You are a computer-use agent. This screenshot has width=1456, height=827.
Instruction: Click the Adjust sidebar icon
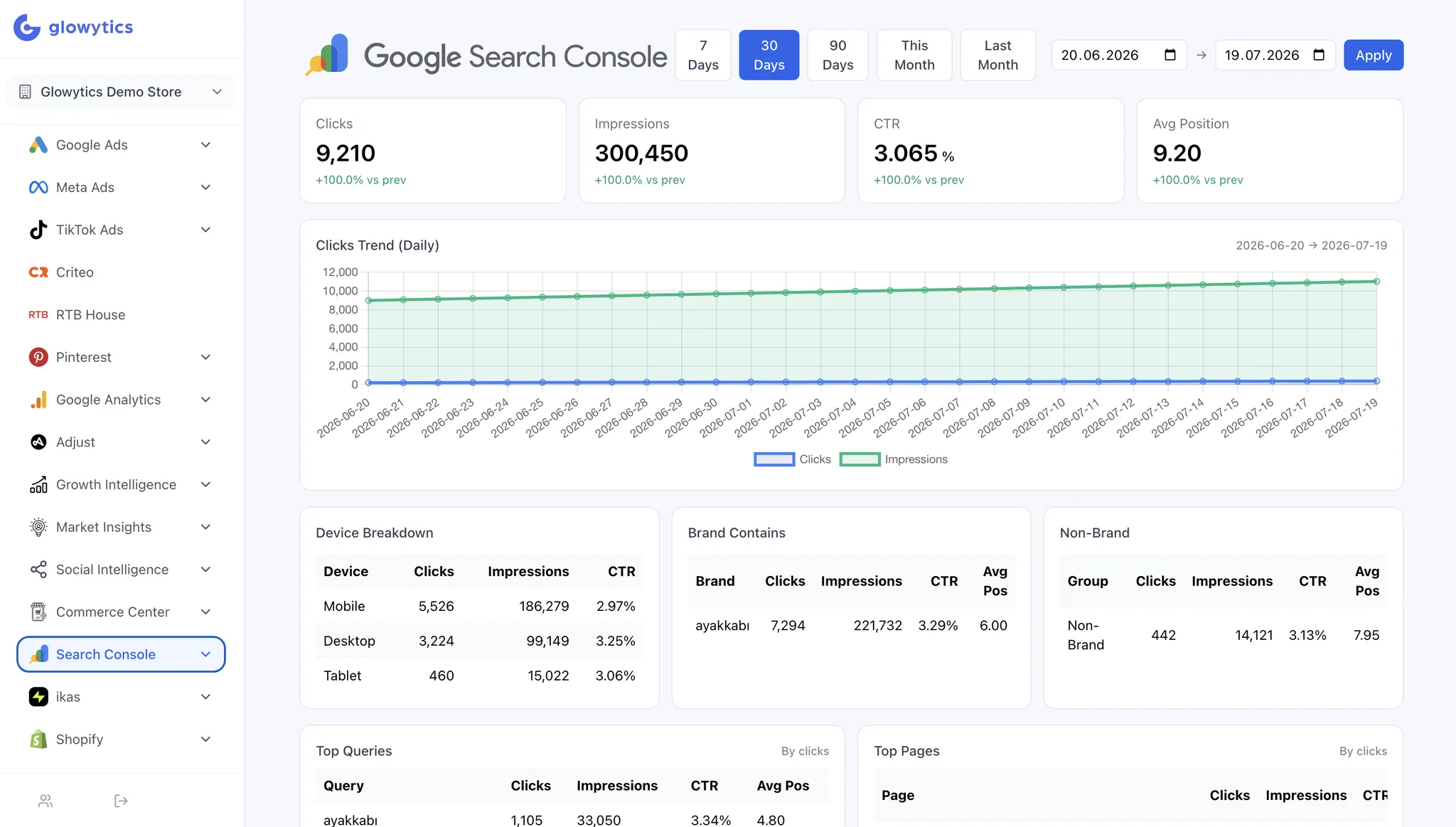click(38, 442)
